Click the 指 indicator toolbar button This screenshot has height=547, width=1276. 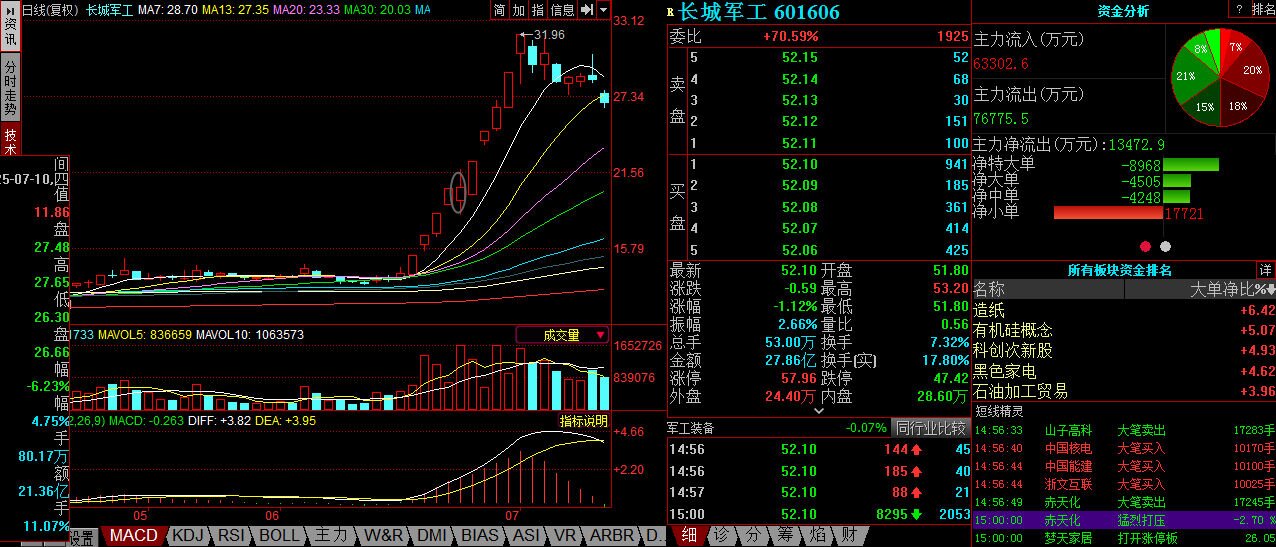[x=537, y=10]
